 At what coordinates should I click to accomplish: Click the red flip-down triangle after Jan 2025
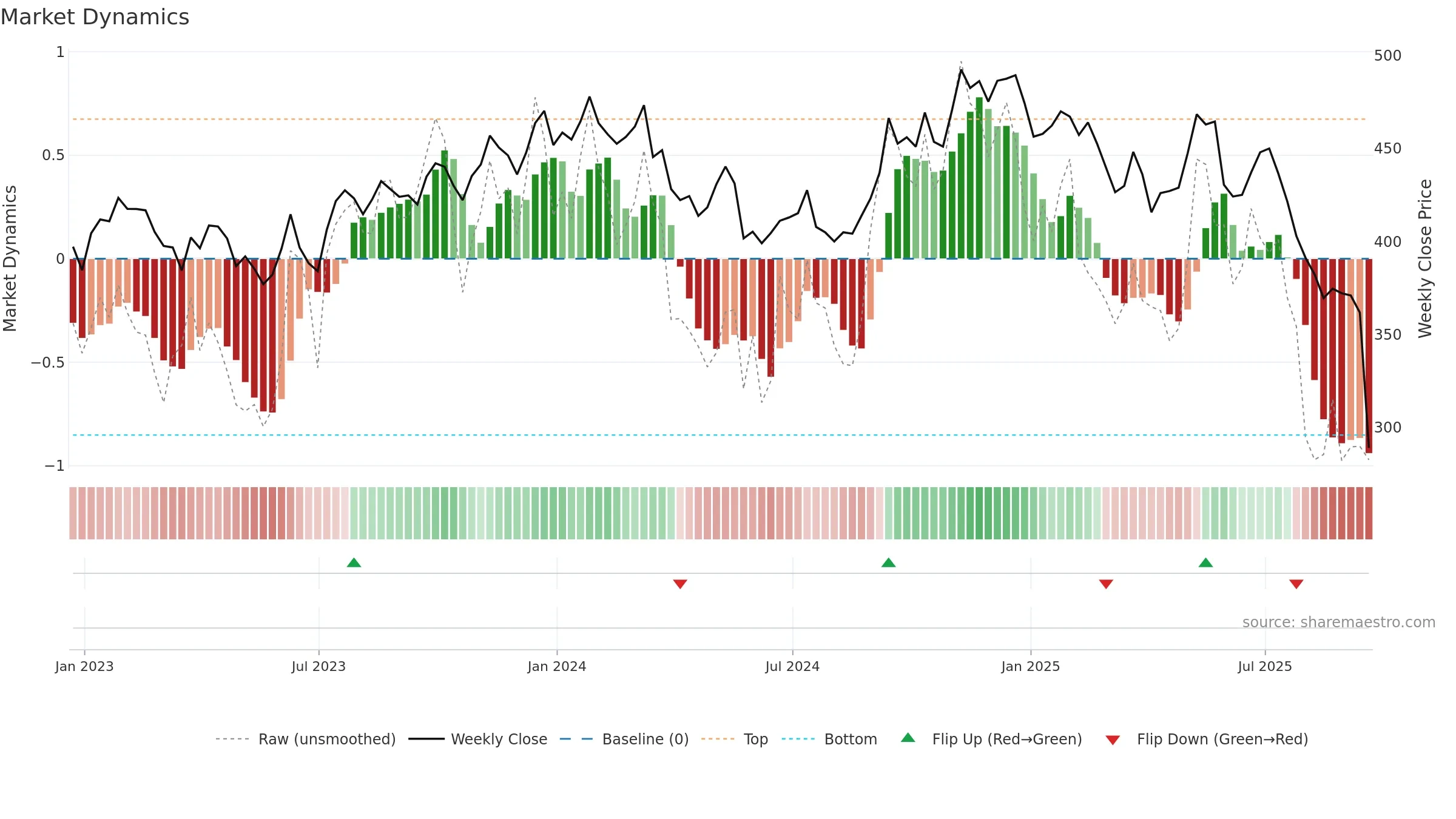pos(1106,584)
